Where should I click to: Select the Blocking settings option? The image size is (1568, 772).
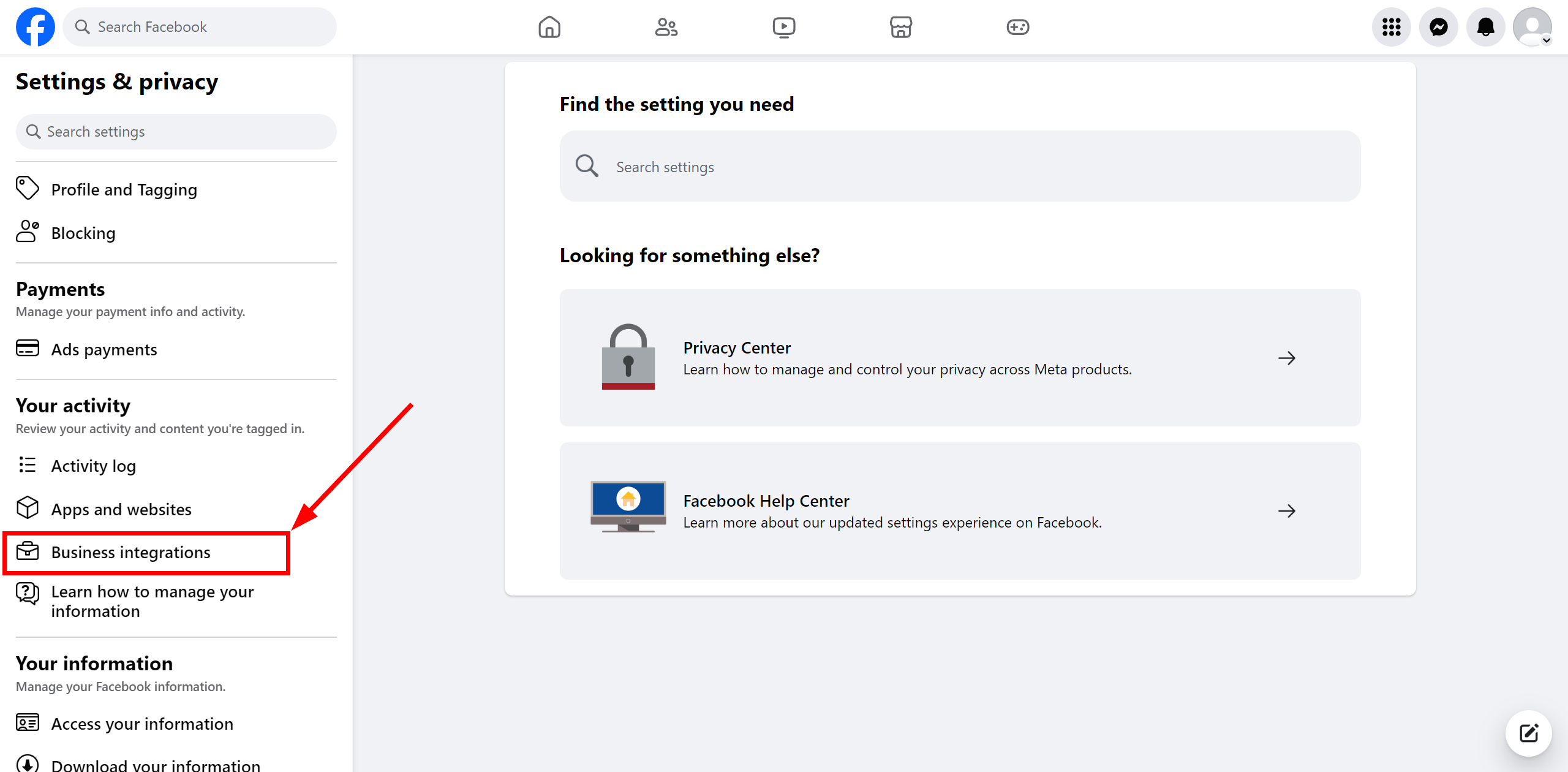point(83,232)
